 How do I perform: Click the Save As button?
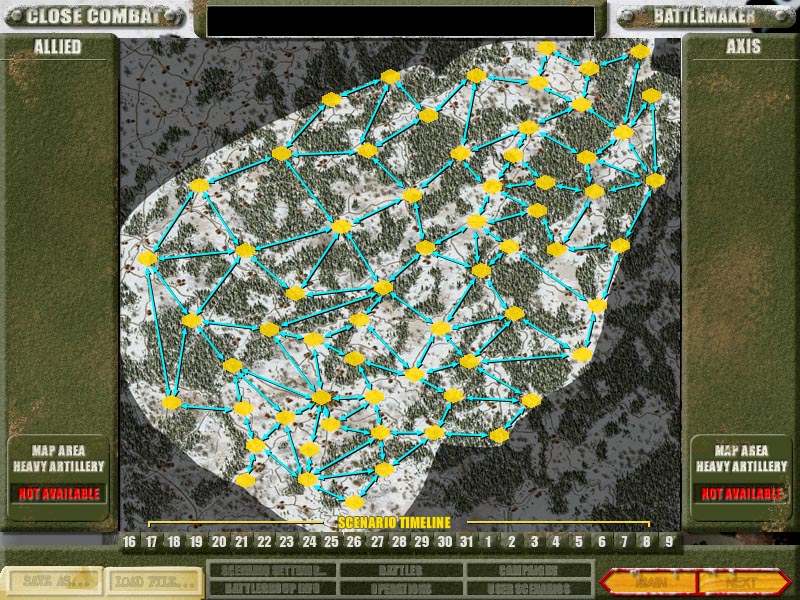click(51, 581)
